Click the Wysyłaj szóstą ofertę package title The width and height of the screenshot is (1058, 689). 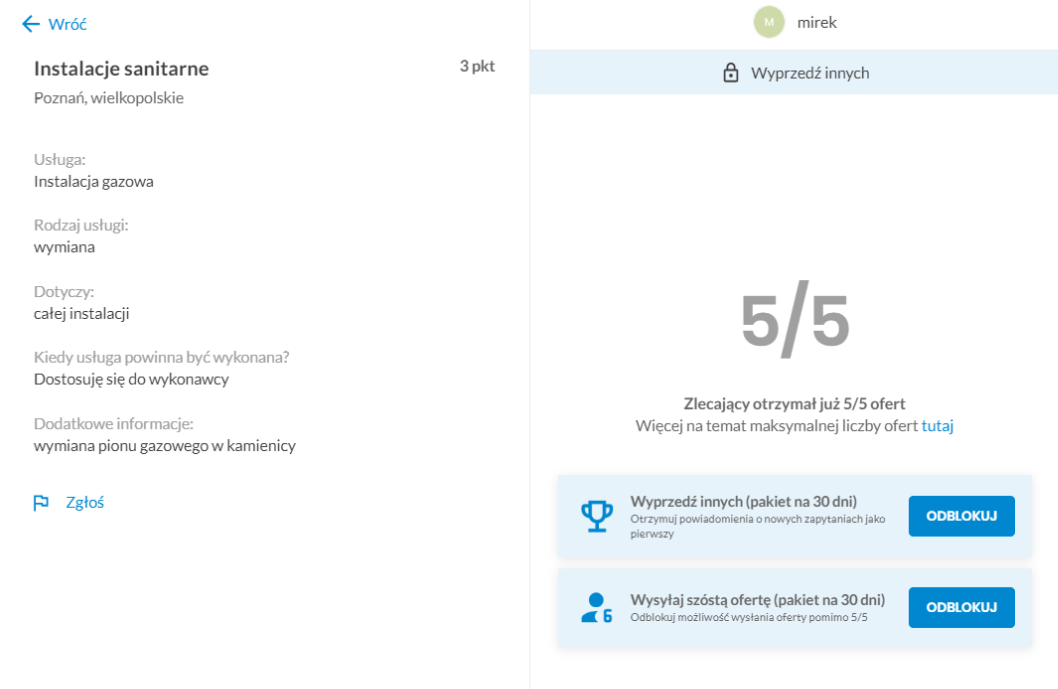tap(758, 599)
